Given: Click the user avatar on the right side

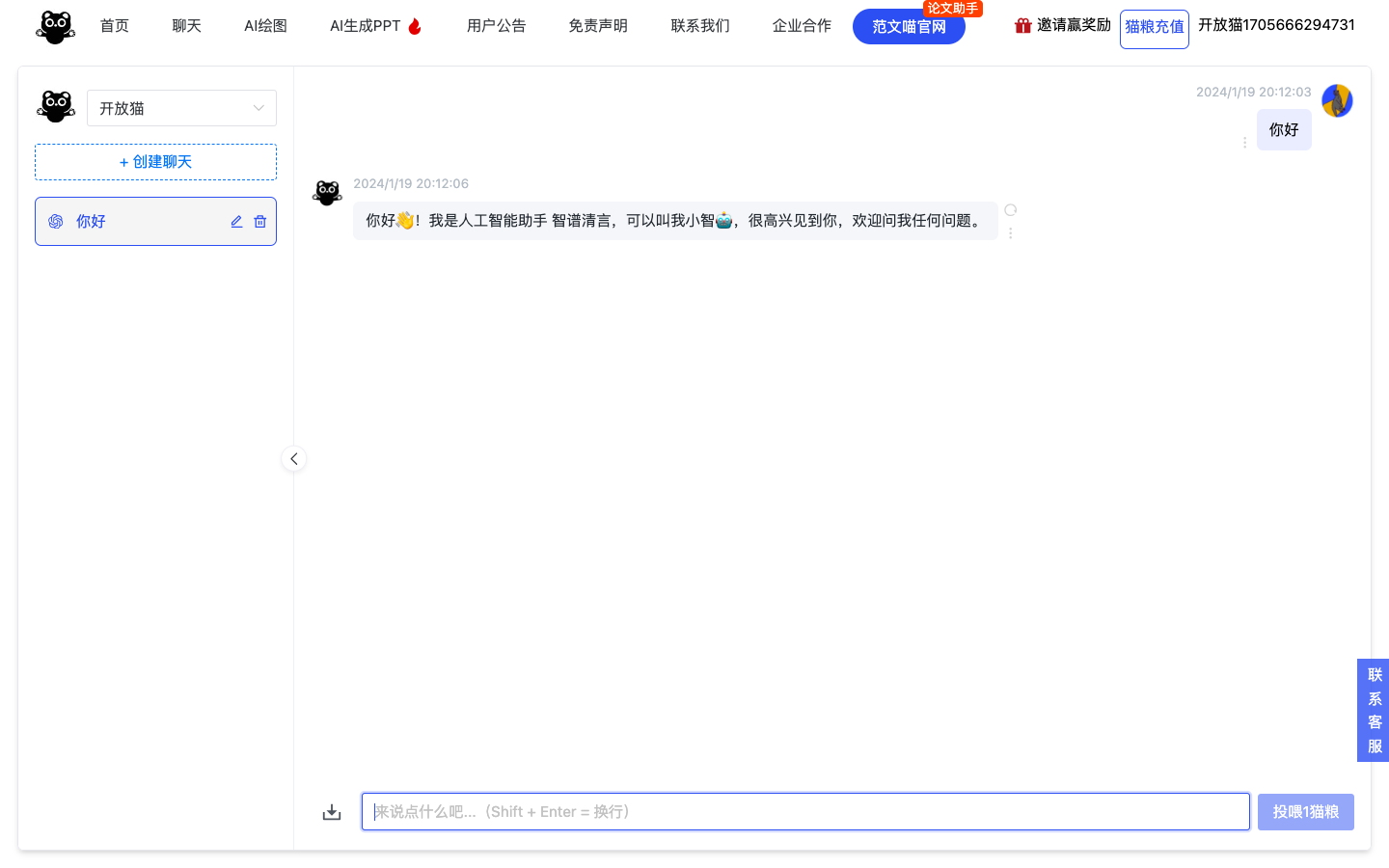Looking at the screenshot, I should click(1337, 100).
